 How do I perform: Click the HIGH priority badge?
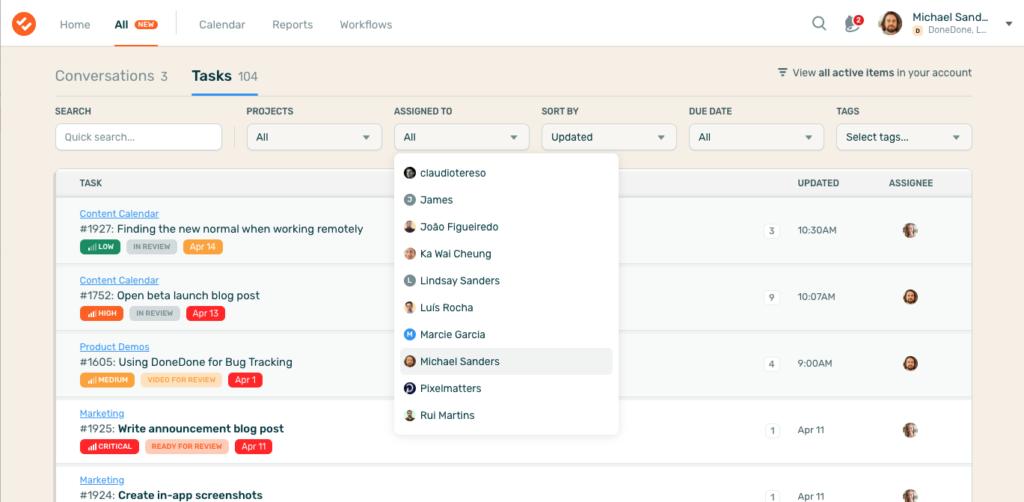102,313
